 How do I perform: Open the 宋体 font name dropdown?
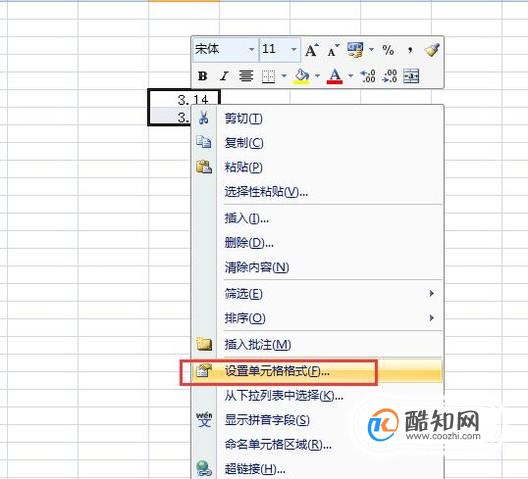coord(252,50)
